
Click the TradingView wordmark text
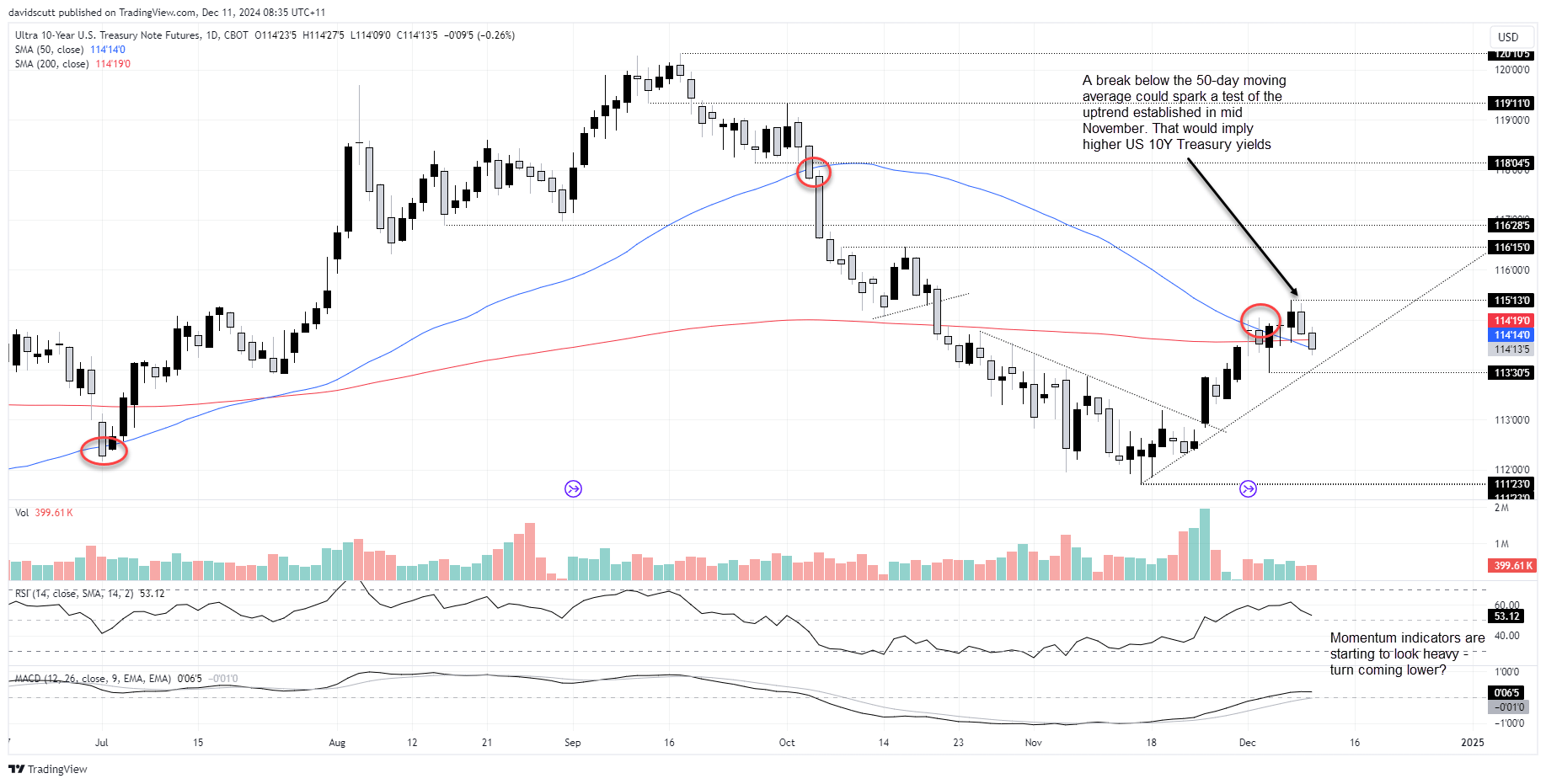[x=57, y=769]
